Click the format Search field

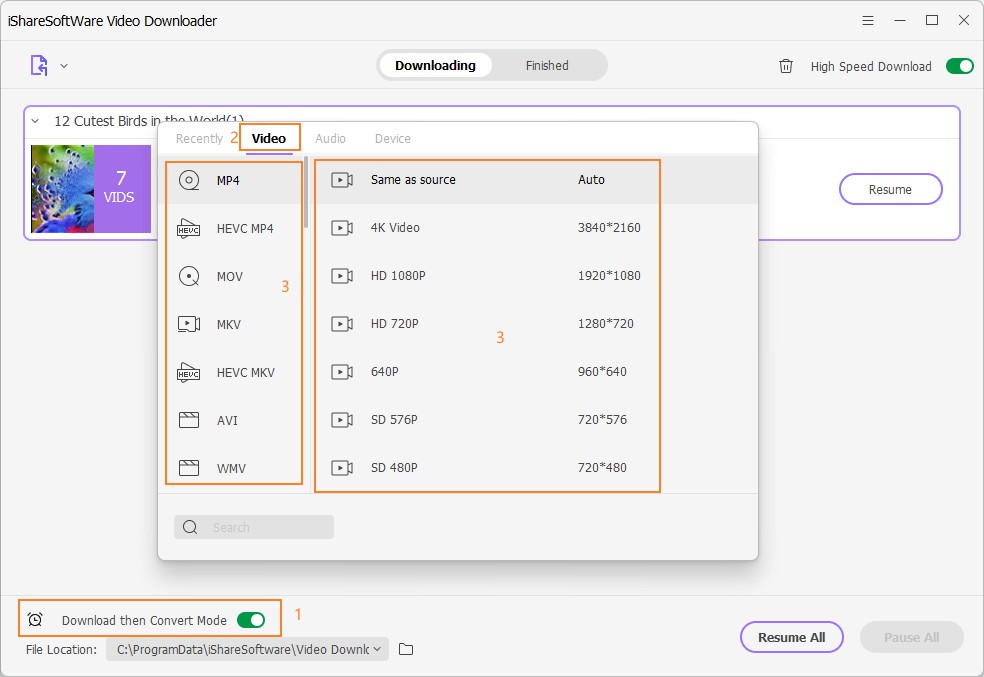click(254, 527)
